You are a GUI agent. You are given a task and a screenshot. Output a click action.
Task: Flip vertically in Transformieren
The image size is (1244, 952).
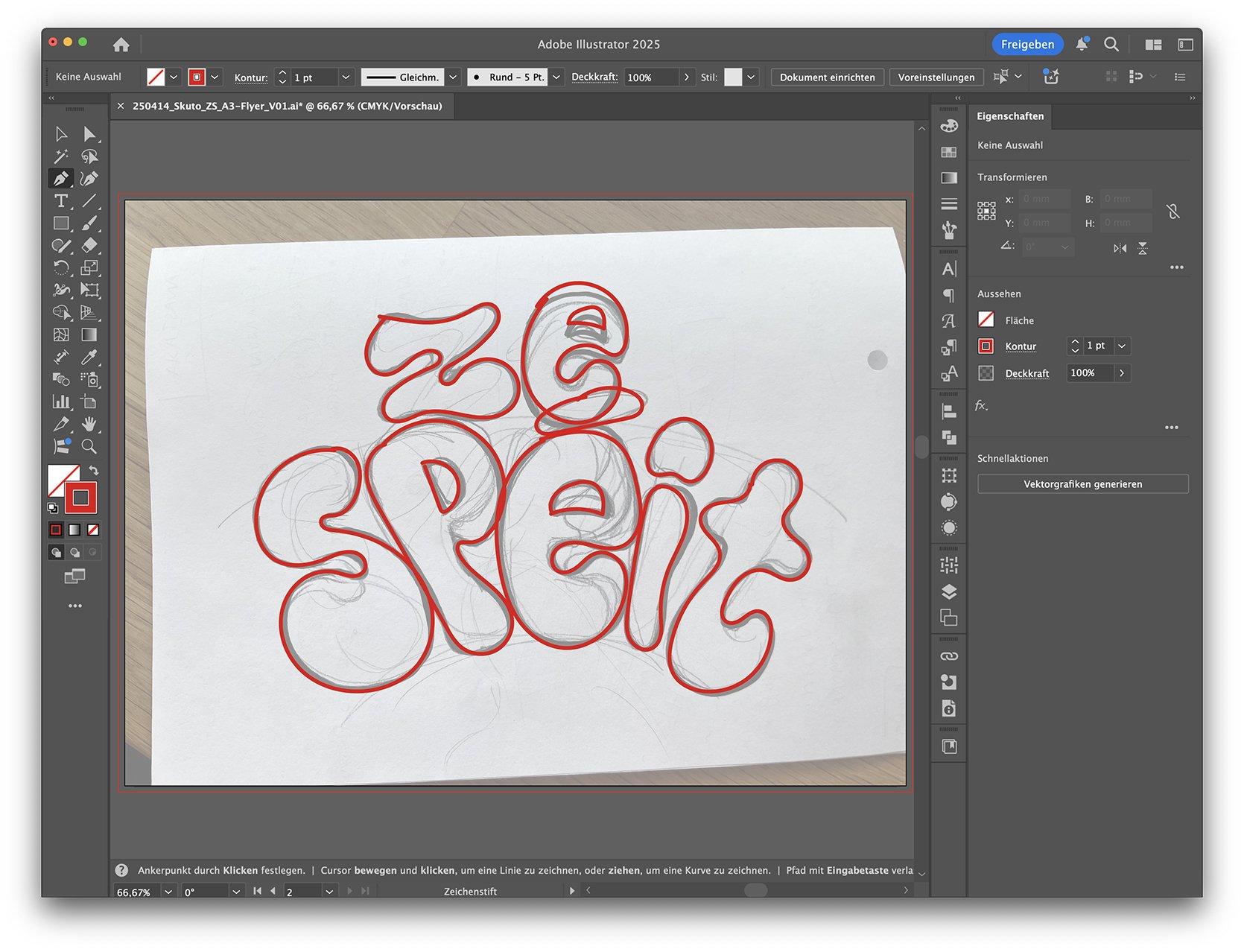(1143, 248)
